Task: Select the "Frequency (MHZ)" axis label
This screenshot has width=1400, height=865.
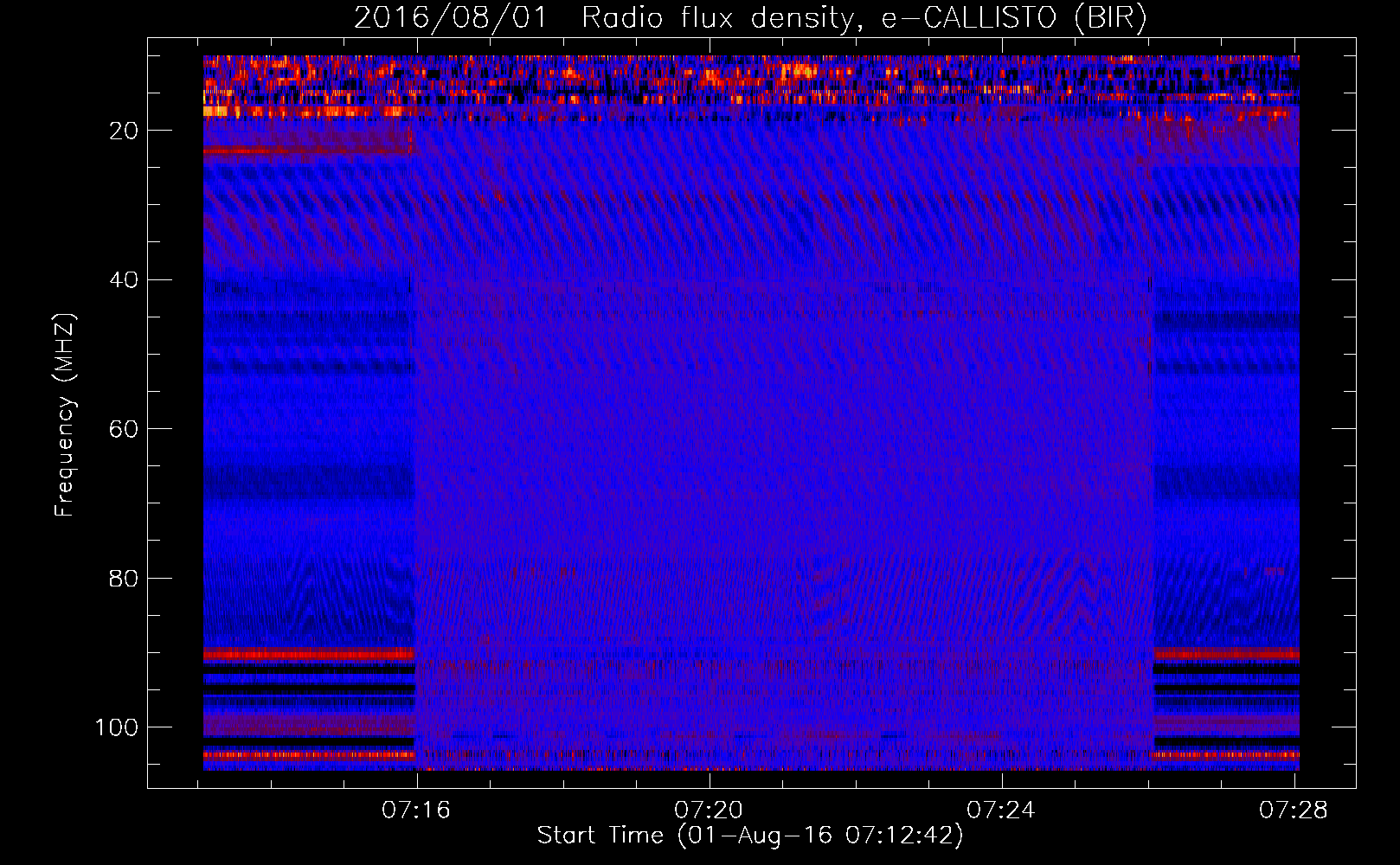Action: point(65,415)
